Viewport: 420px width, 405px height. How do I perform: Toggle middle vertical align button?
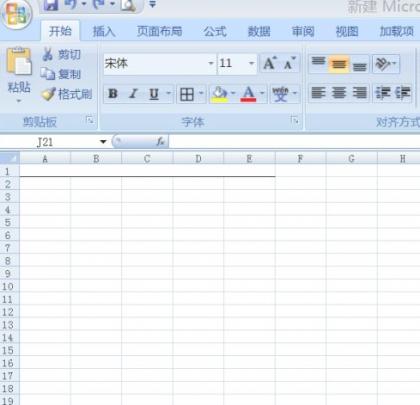point(339,63)
